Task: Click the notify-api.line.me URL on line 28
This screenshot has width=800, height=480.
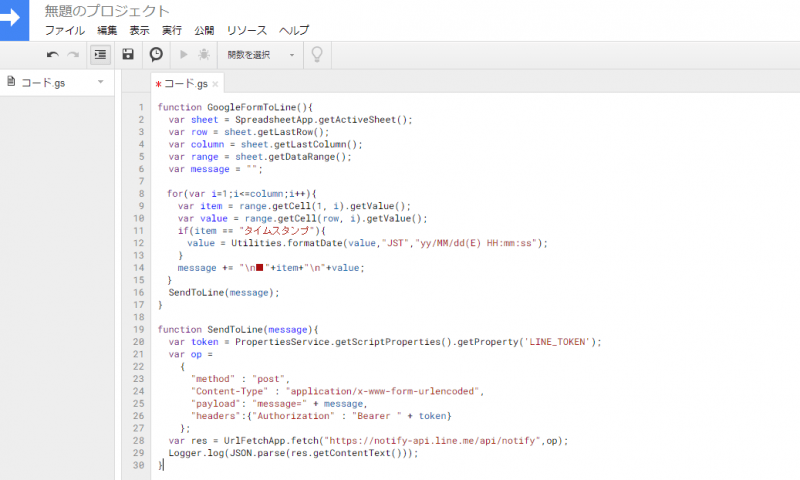Action: 432,441
